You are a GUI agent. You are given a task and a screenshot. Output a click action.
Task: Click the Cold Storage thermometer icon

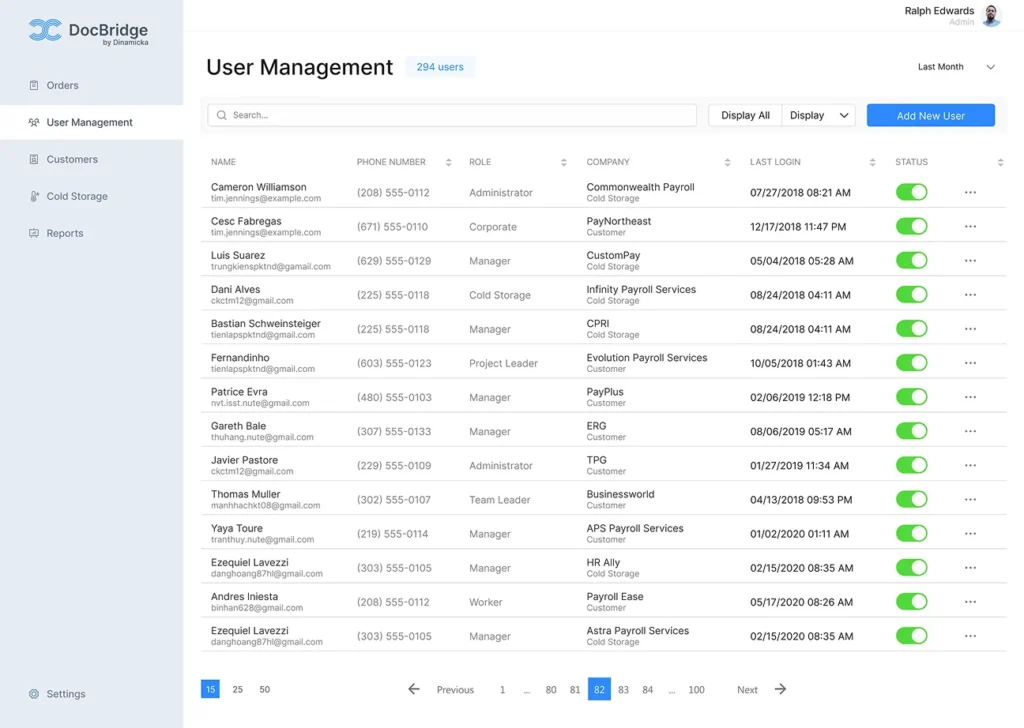coord(34,196)
